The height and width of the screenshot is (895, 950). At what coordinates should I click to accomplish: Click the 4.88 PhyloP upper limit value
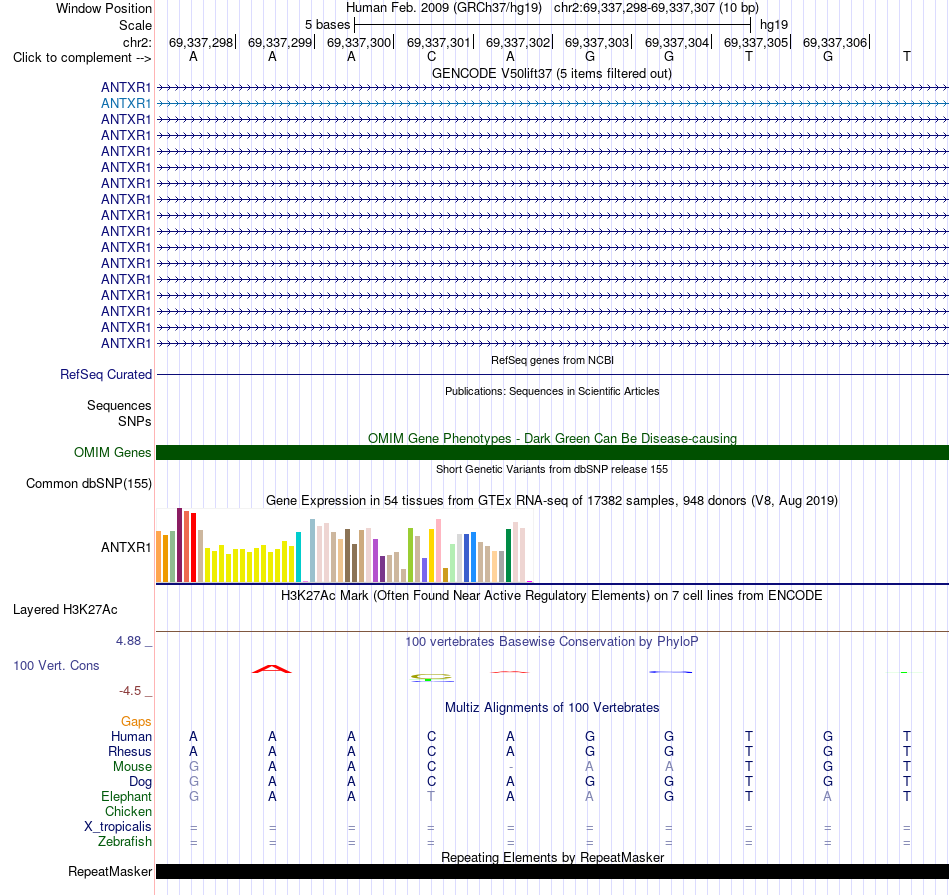pos(128,640)
